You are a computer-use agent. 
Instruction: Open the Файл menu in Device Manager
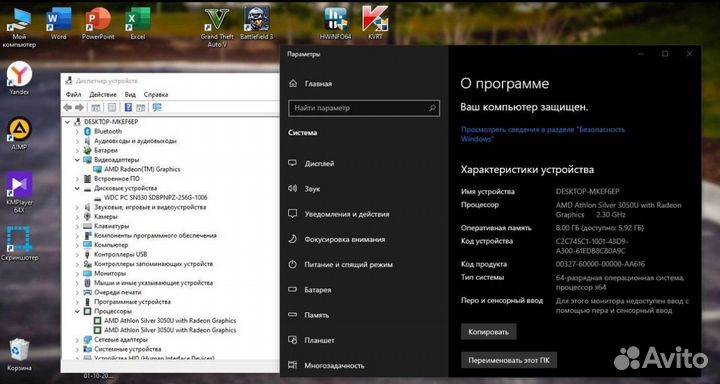pyautogui.click(x=73, y=94)
